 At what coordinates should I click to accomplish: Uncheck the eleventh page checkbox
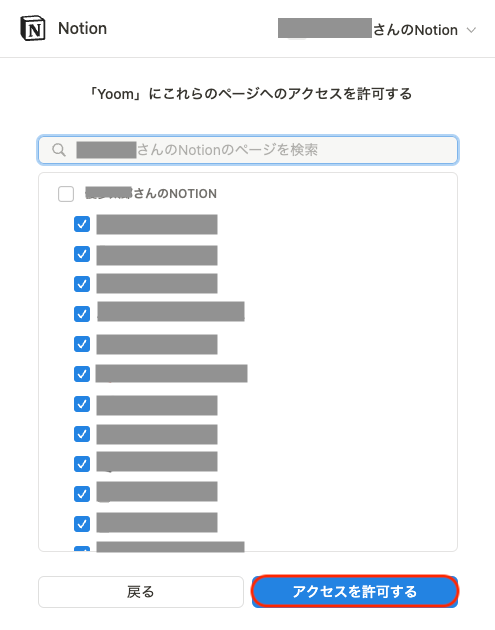[x=82, y=524]
